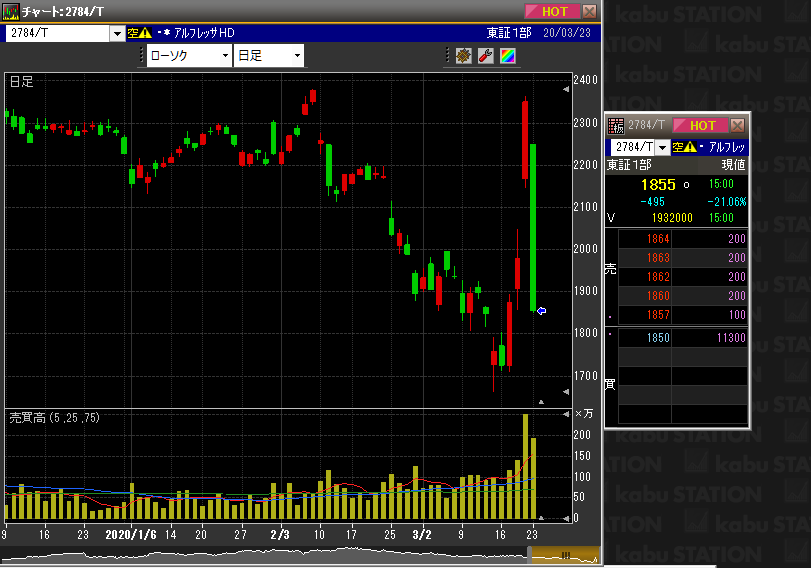Close the chart window

coord(589,11)
